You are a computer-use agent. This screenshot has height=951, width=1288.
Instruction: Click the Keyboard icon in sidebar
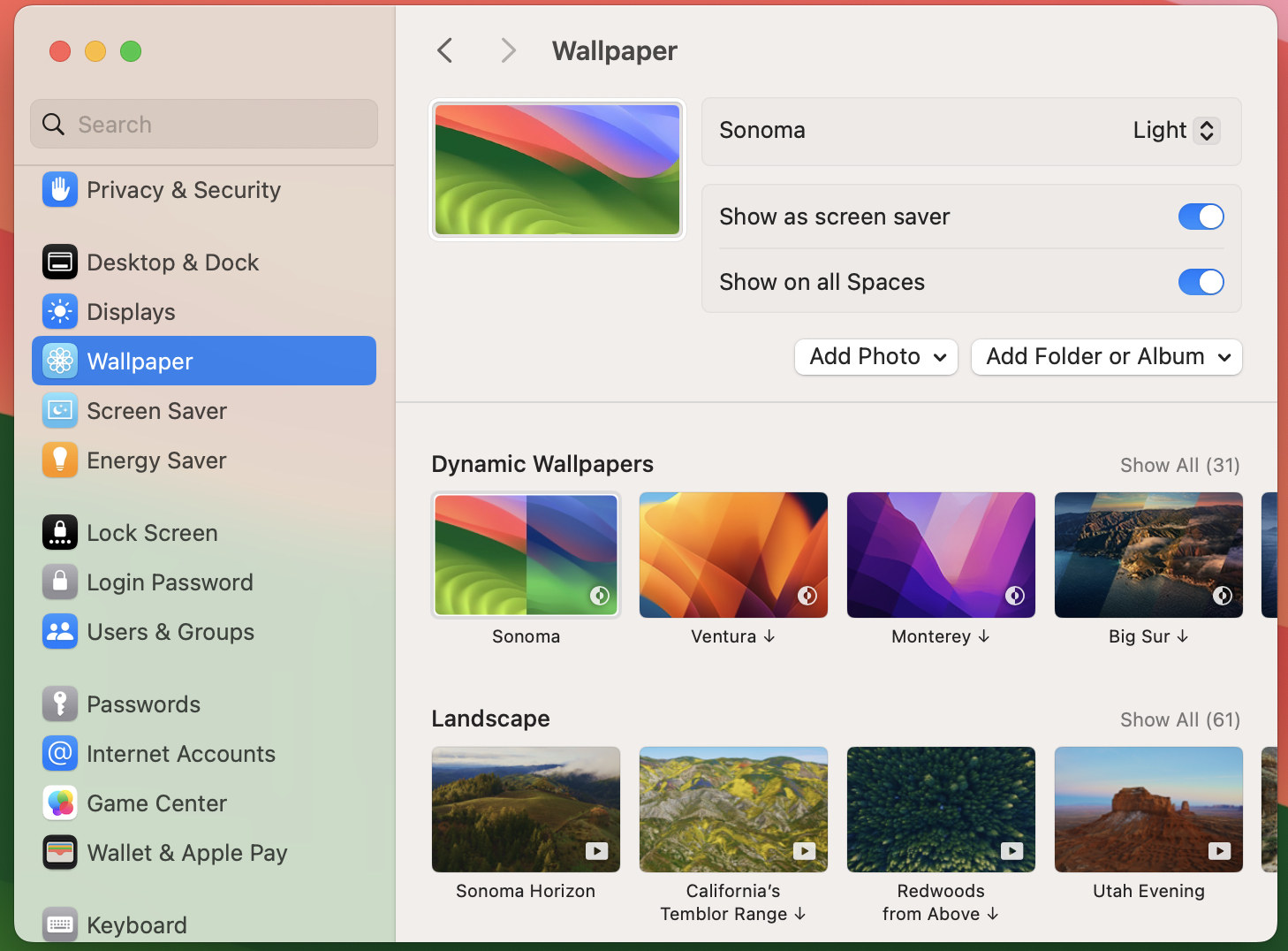coord(60,924)
